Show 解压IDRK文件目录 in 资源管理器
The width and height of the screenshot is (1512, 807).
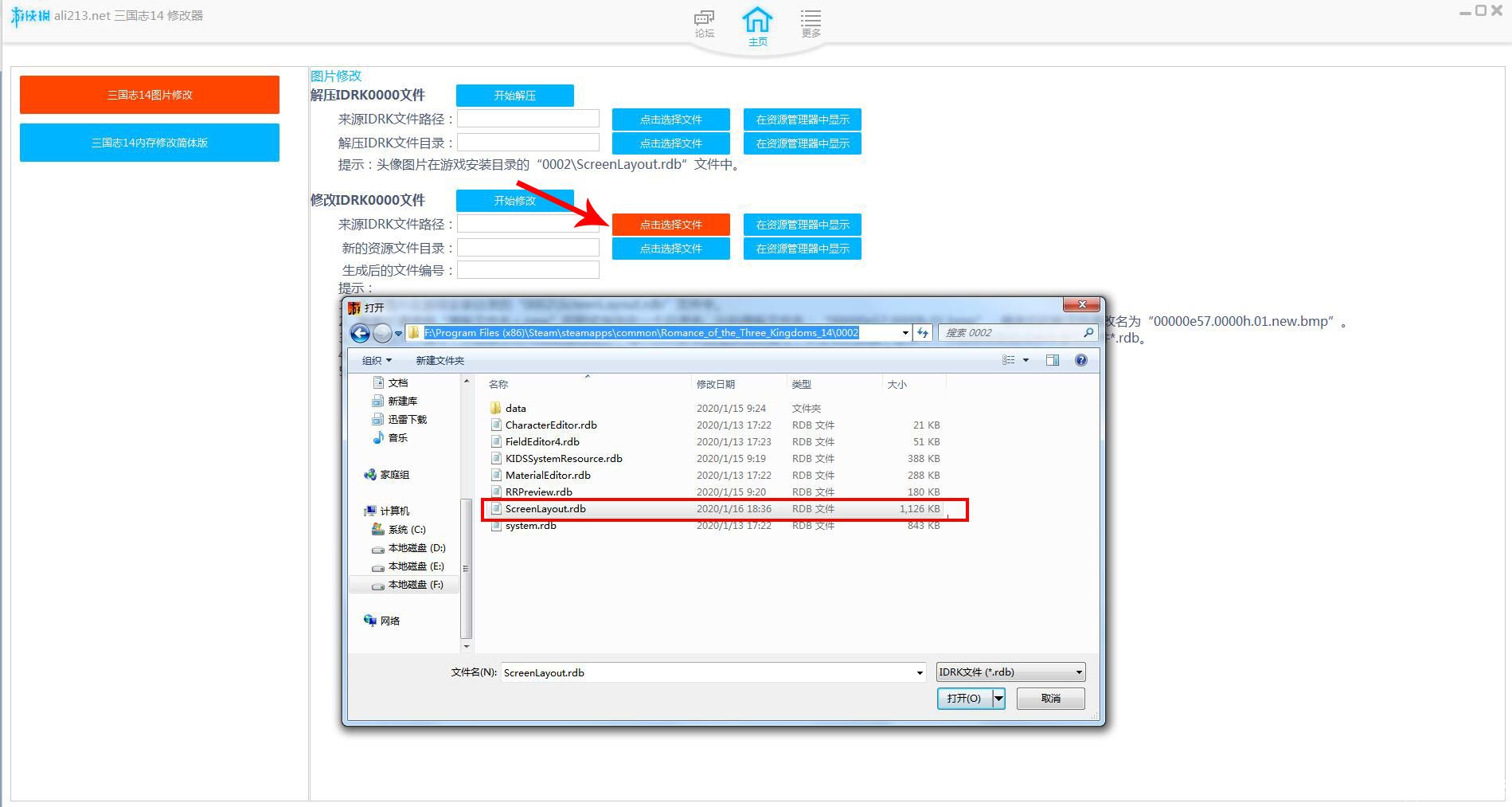(803, 143)
